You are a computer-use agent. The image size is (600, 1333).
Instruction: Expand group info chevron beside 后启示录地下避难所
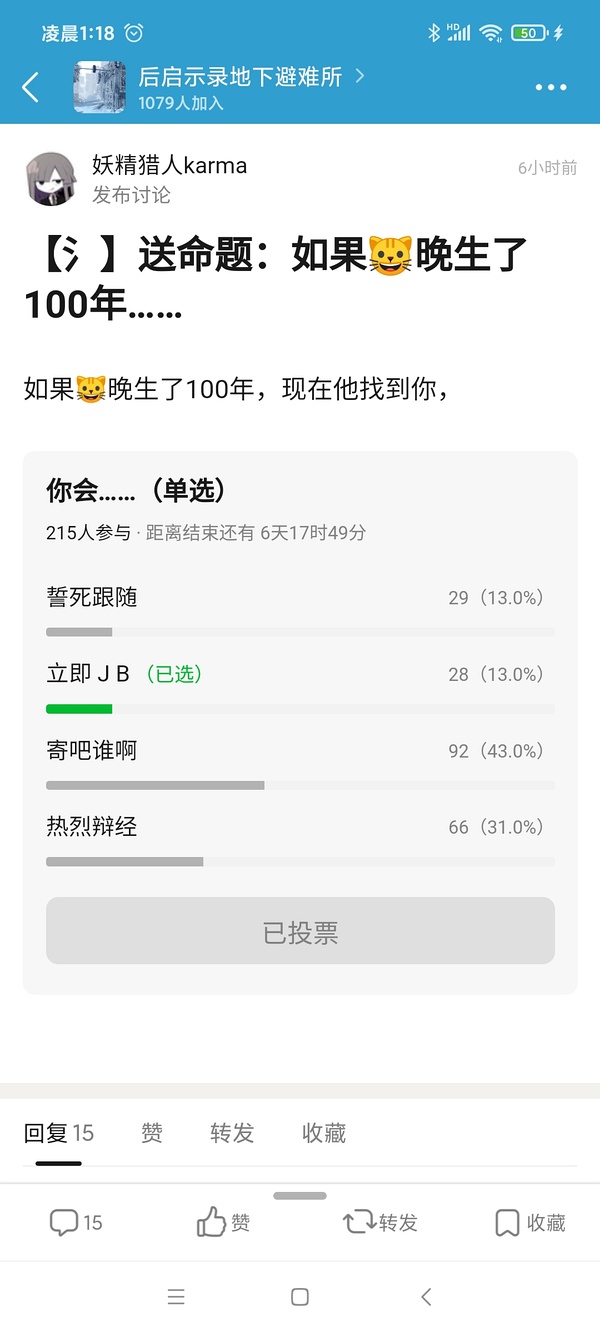pos(360,75)
